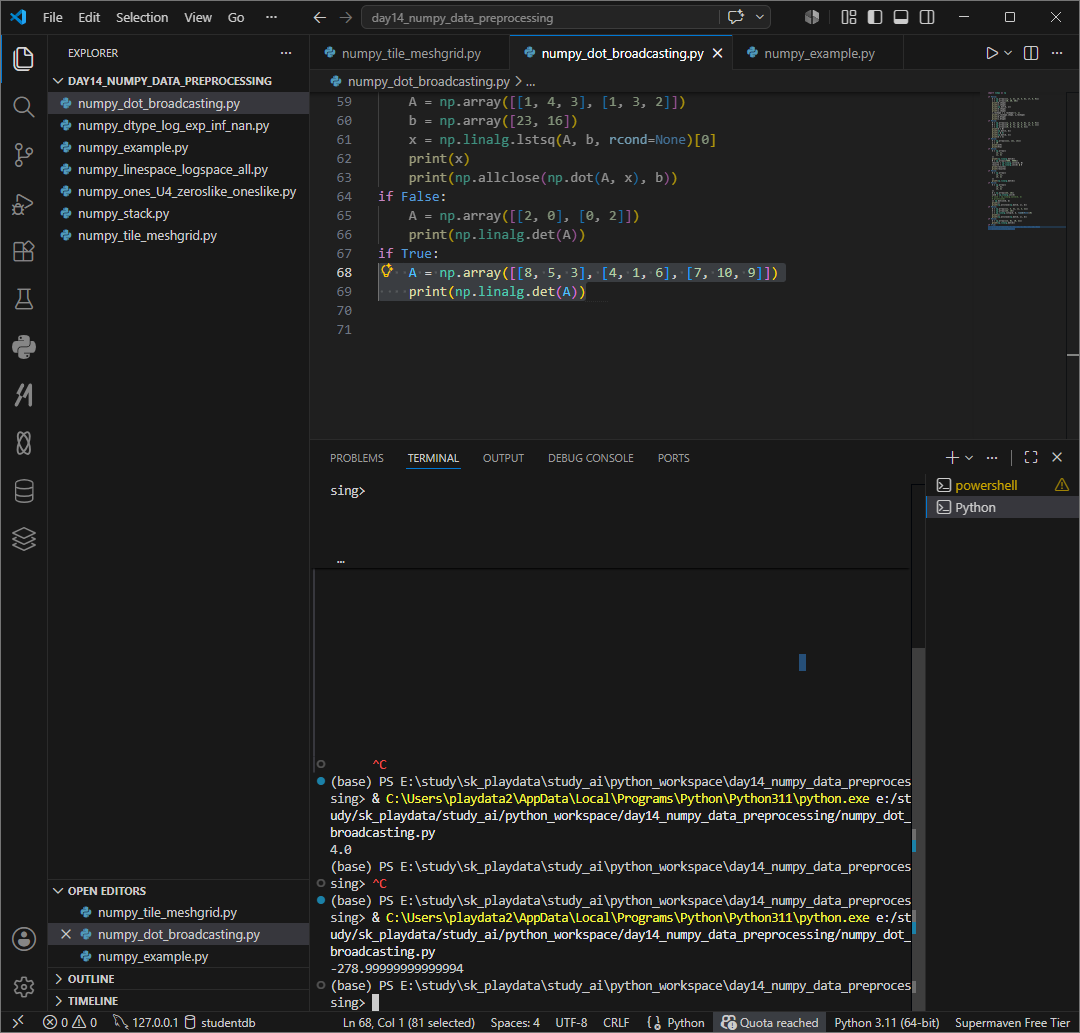Open the Explorer view in activity bar
1080x1033 pixels.
pos(23,59)
